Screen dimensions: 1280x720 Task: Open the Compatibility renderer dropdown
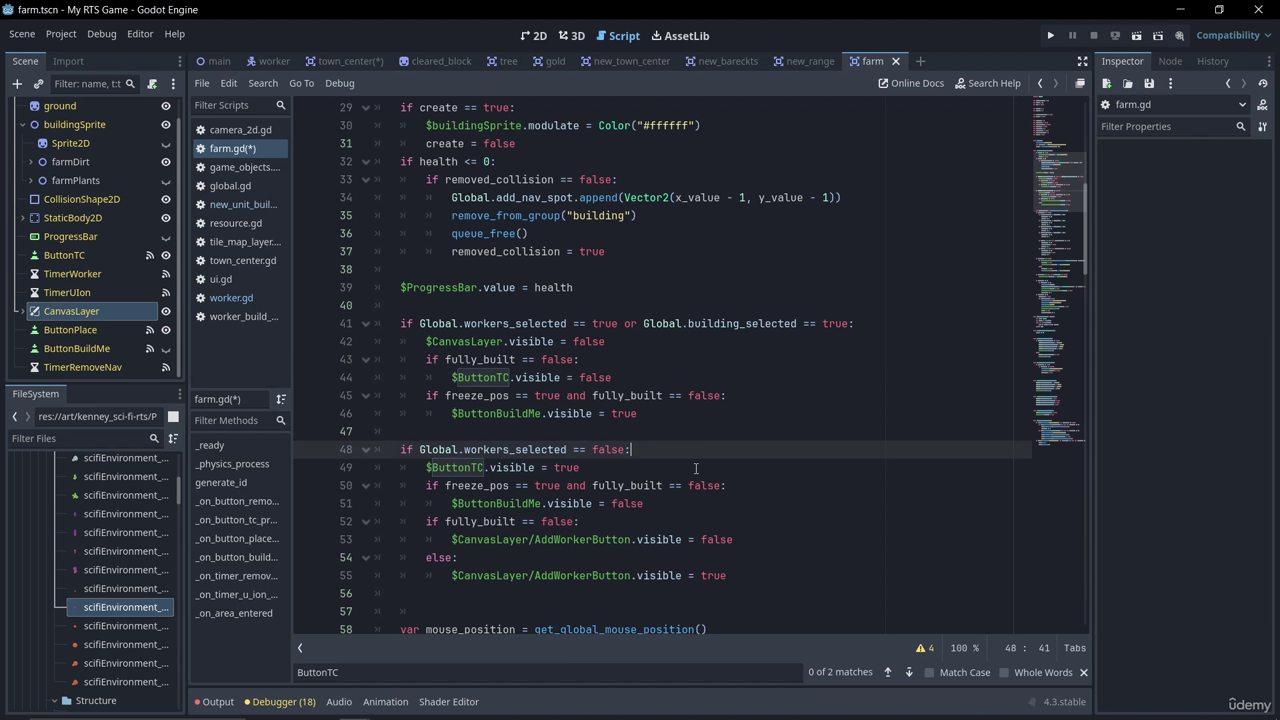(1234, 36)
